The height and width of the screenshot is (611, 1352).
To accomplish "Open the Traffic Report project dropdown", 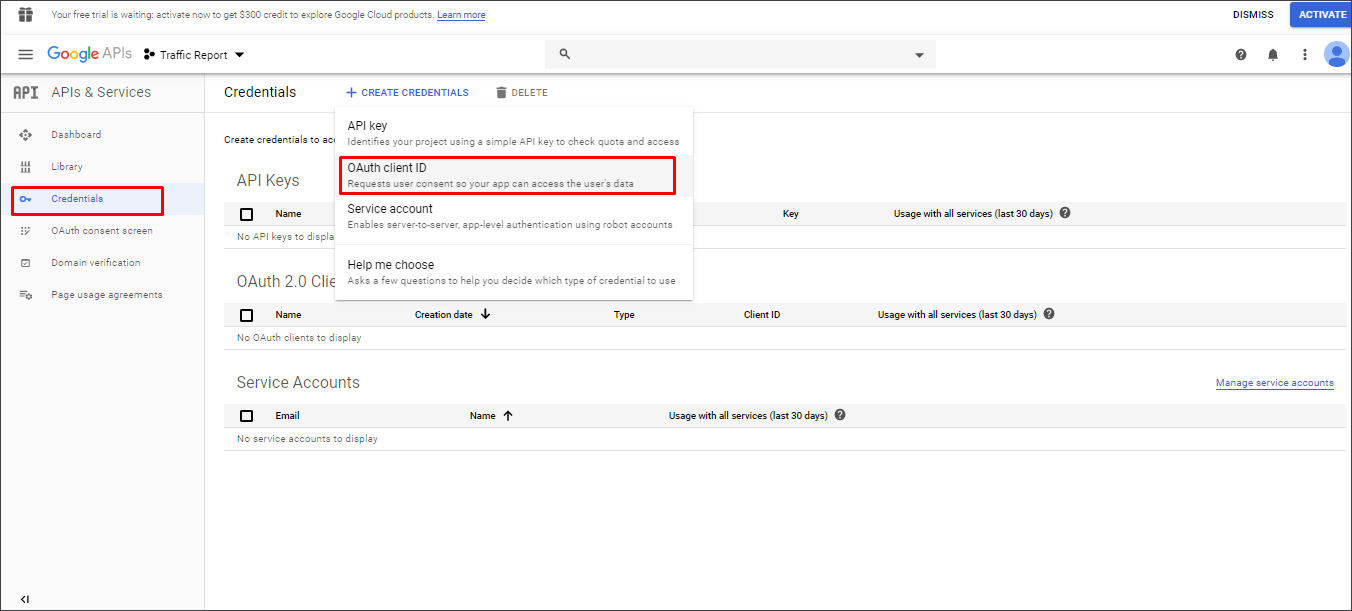I will pyautogui.click(x=194, y=55).
